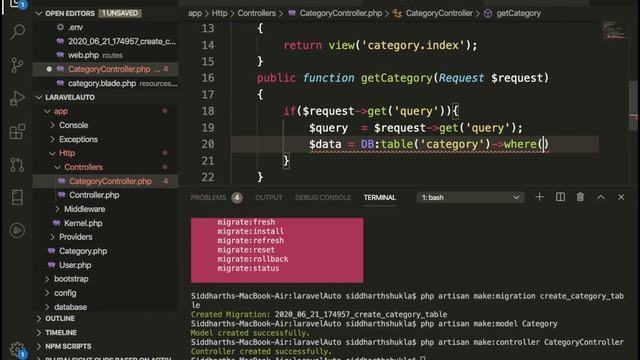Kill terminal with trash icon
Viewport: 640px width, 360px height.
tap(580, 197)
